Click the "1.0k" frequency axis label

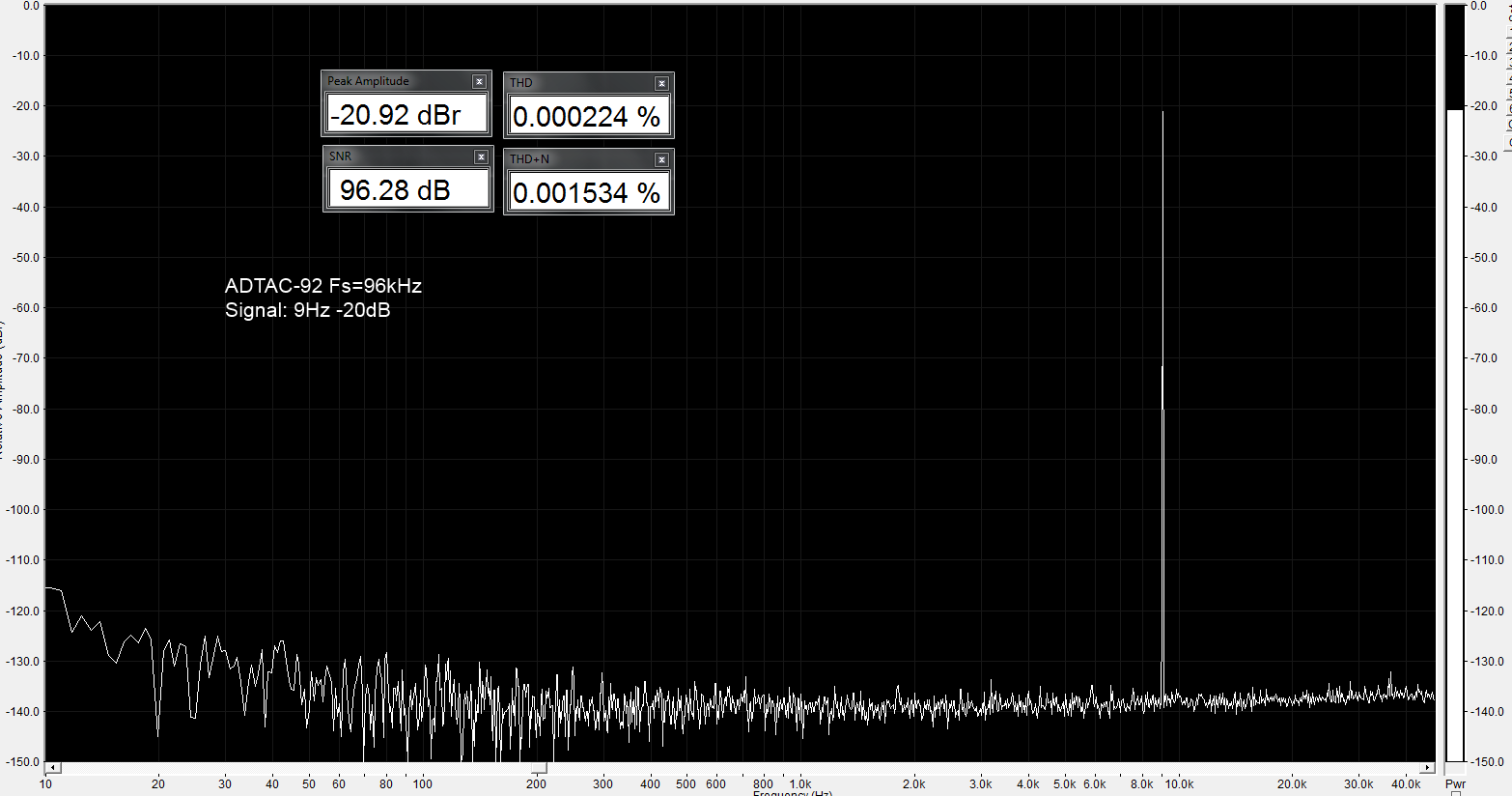pyautogui.click(x=800, y=783)
